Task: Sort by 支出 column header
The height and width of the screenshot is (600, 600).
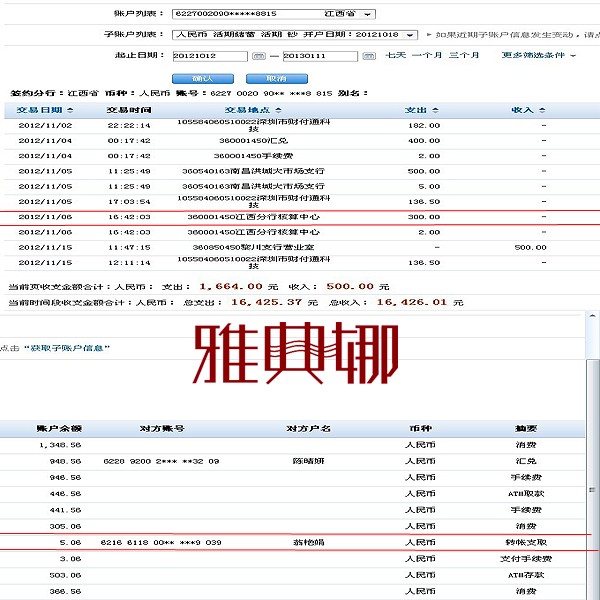Action: 416,110
